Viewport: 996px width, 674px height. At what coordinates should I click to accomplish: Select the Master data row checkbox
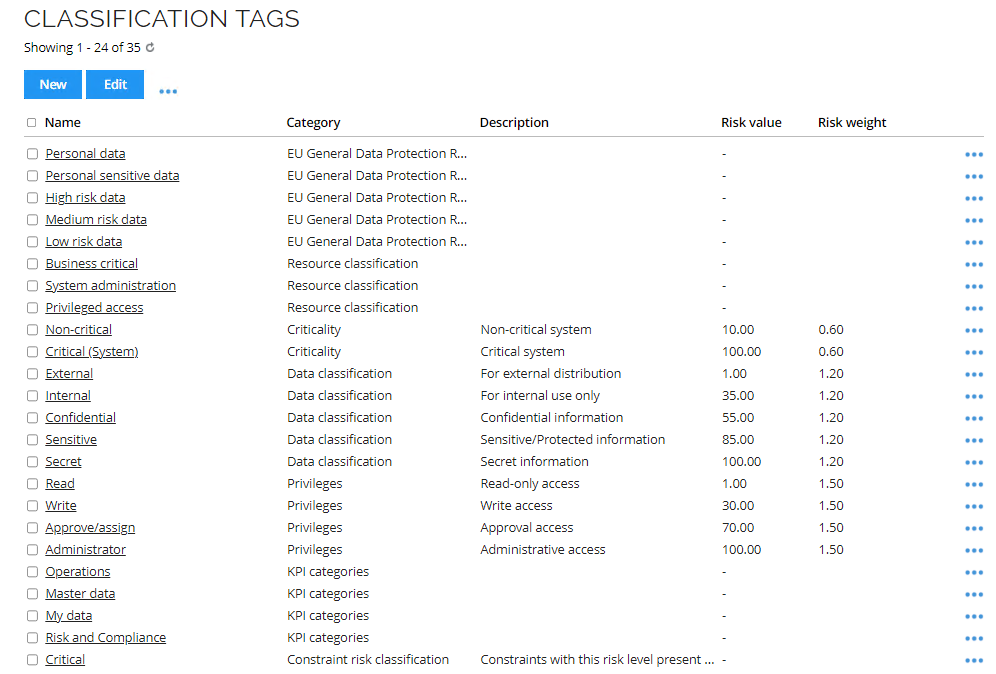[x=32, y=594]
